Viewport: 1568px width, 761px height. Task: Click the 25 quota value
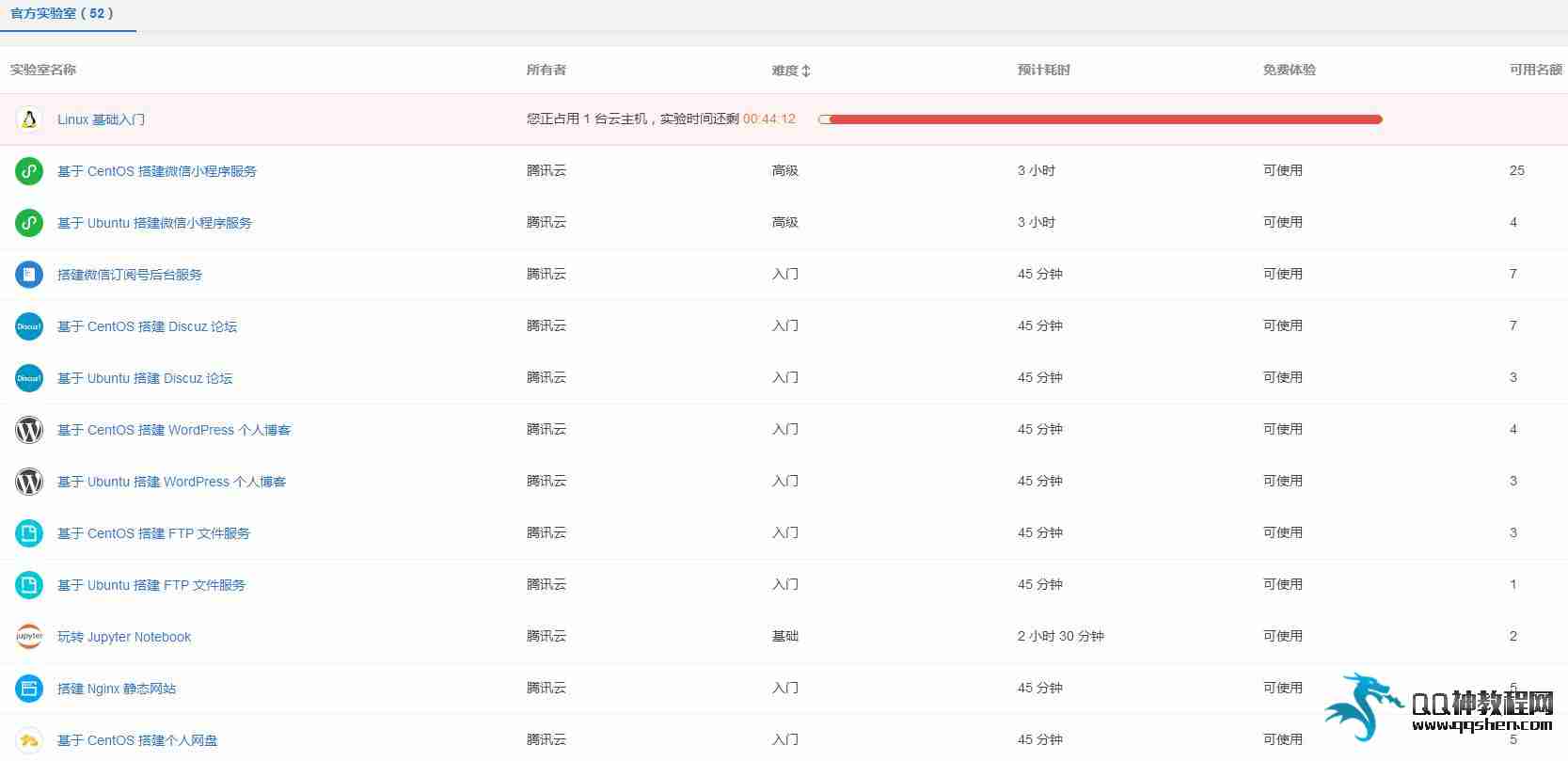coord(1517,170)
